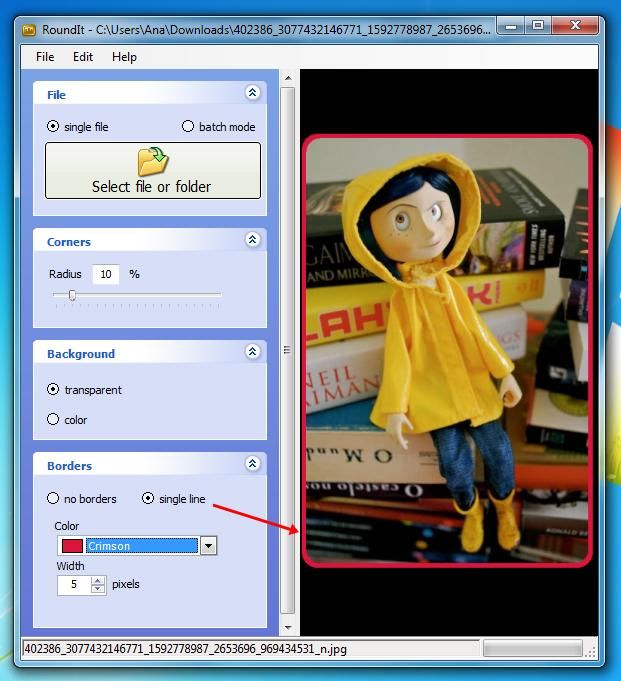The image size is (621, 681).
Task: Click the settings panel scrollbar thumb
Action: (x=288, y=350)
